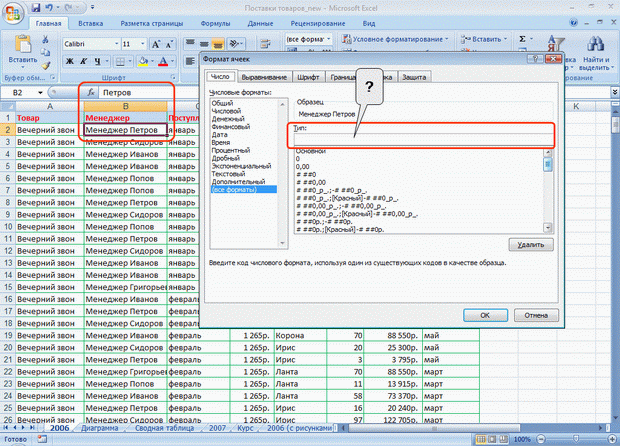620x446 pixels.
Task: Expand the Шрифт group dialog launcher
Action: pos(173,77)
